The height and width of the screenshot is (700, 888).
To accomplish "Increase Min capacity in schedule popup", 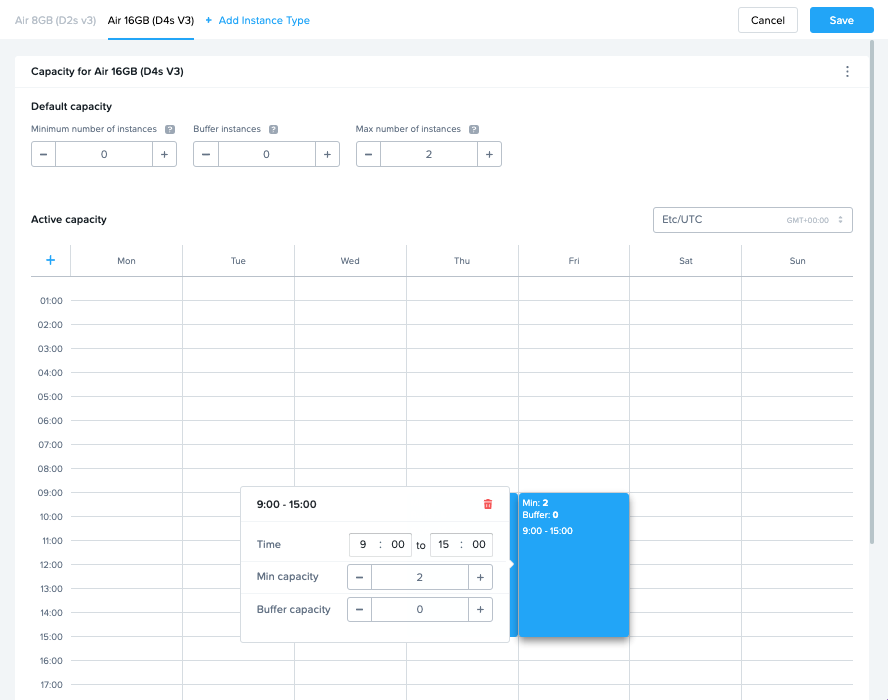I will pyautogui.click(x=480, y=578).
